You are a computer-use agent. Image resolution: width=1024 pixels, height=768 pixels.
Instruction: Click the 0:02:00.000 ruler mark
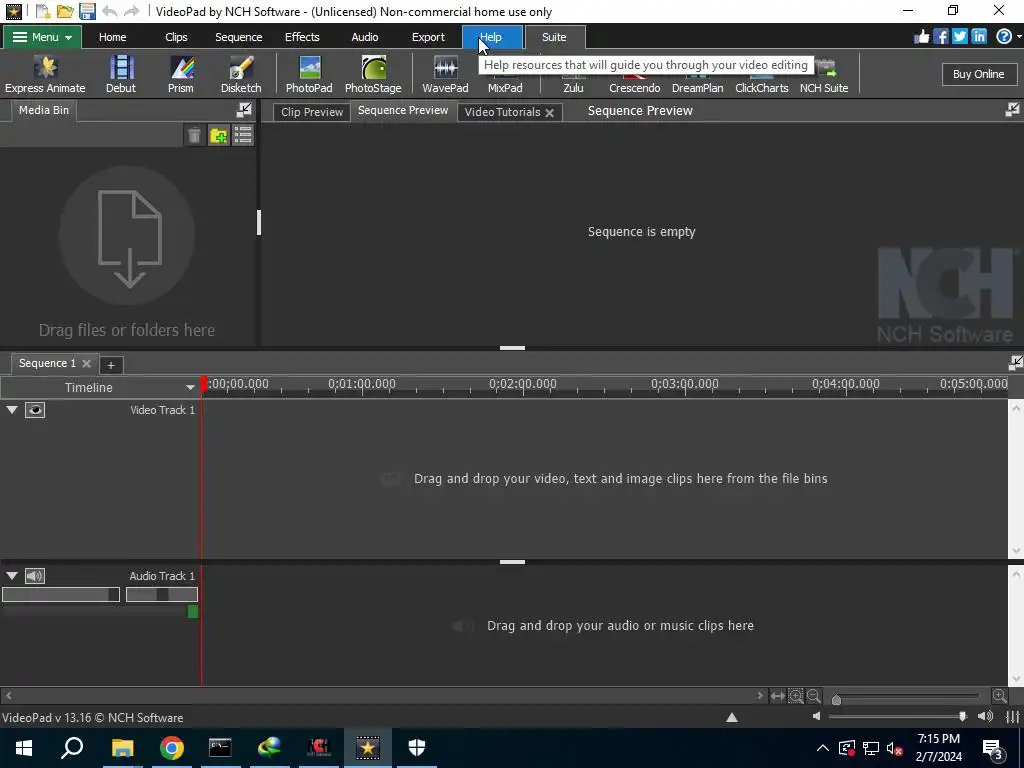coord(522,384)
